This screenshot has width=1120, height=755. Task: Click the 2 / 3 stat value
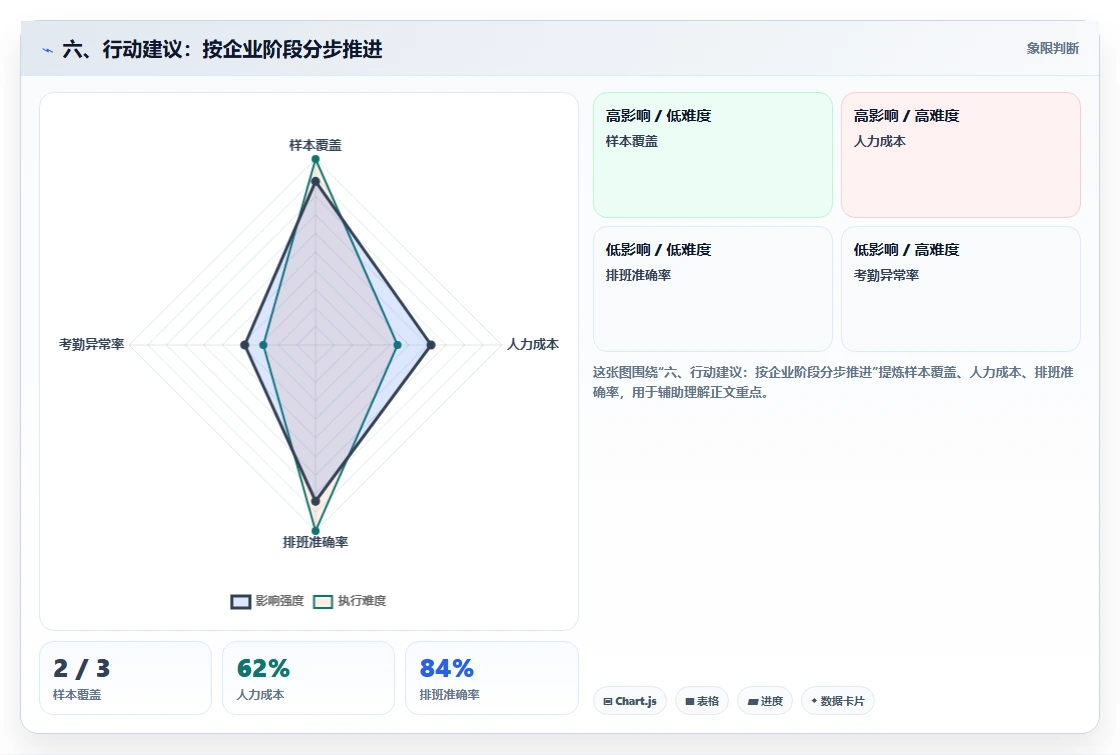pyautogui.click(x=81, y=669)
